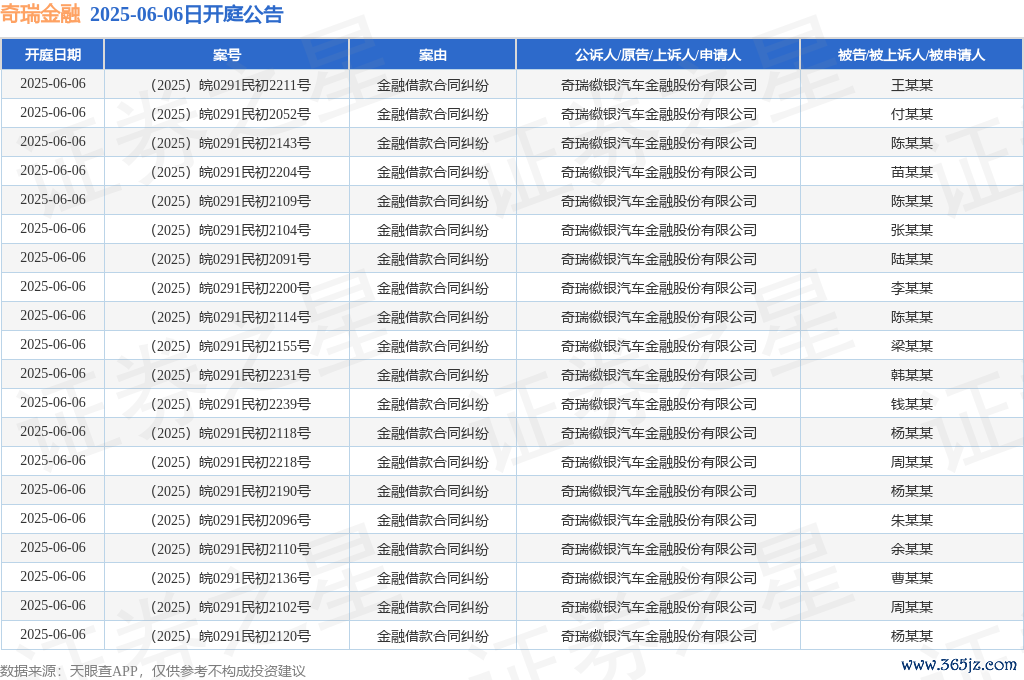Select defendant 朱某某
Screen dimensions: 1024x680
point(912,520)
